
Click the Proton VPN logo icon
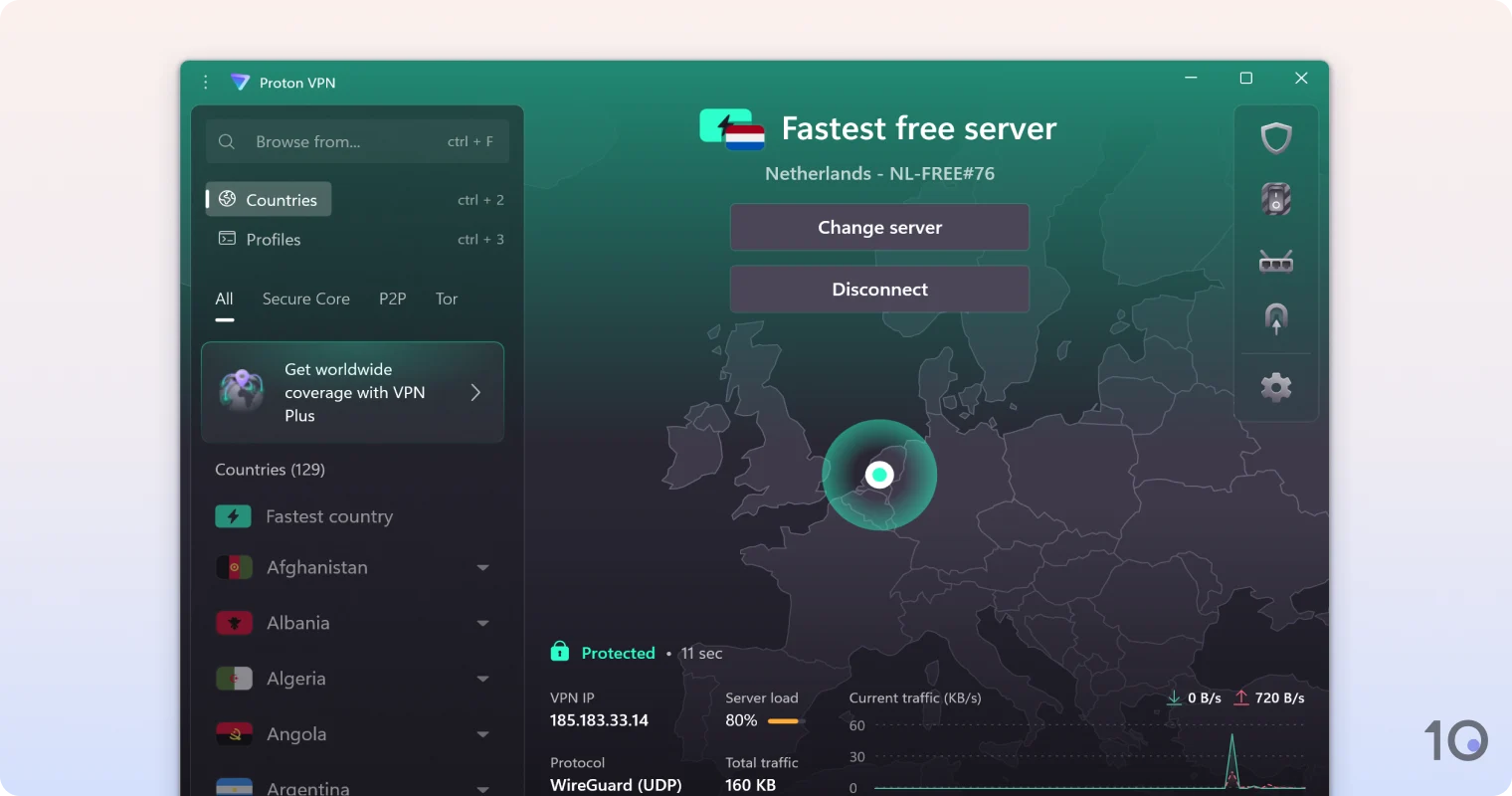coord(241,83)
